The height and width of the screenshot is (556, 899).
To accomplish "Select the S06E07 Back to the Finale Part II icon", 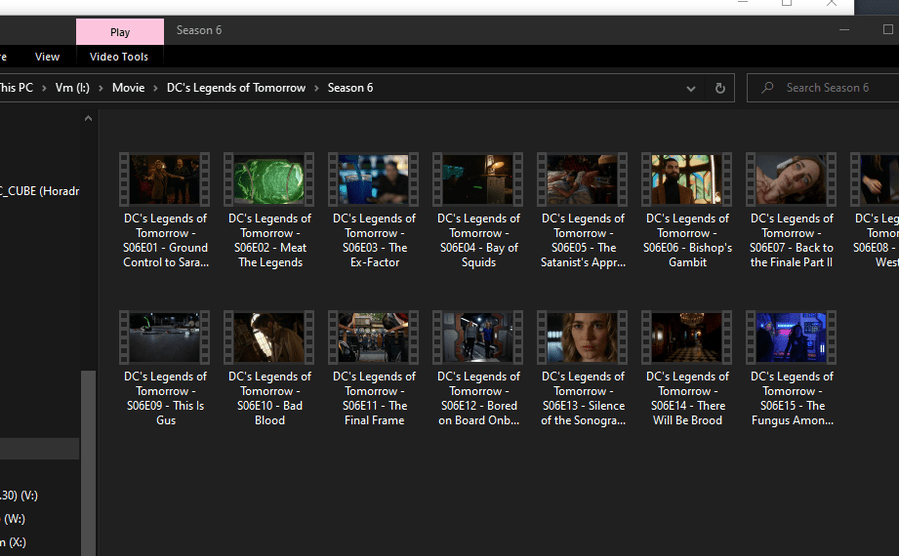I will point(791,179).
